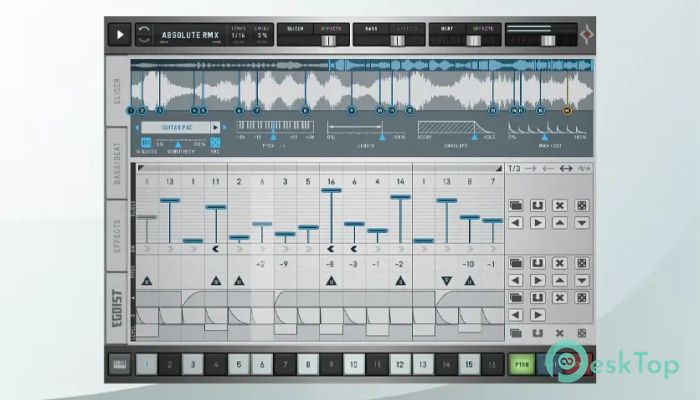Screen dimensions: 700x400
Task: Click the orange slice marker on the waveform
Action: (x=567, y=111)
